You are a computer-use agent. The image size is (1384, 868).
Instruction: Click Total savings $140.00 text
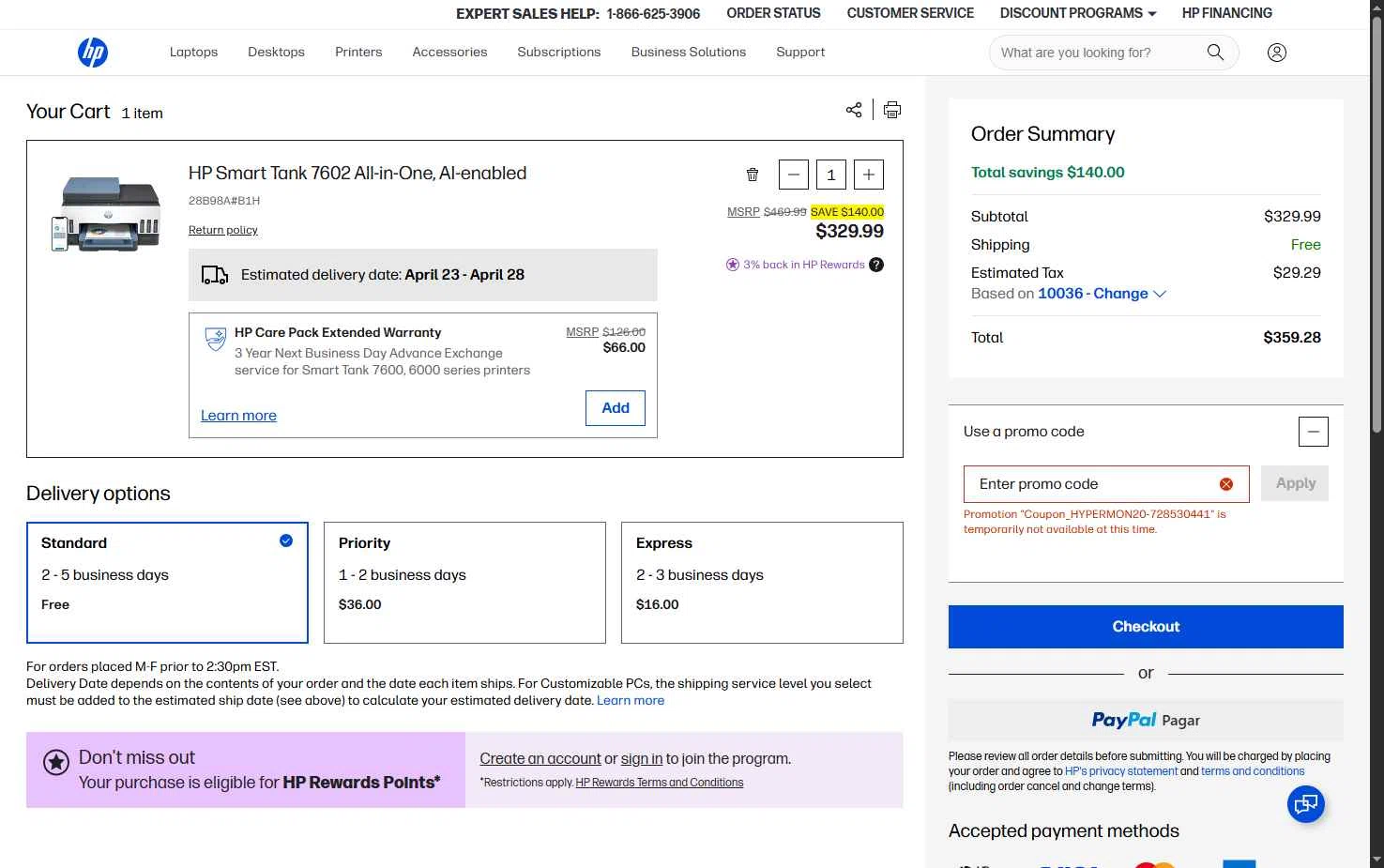click(1048, 173)
